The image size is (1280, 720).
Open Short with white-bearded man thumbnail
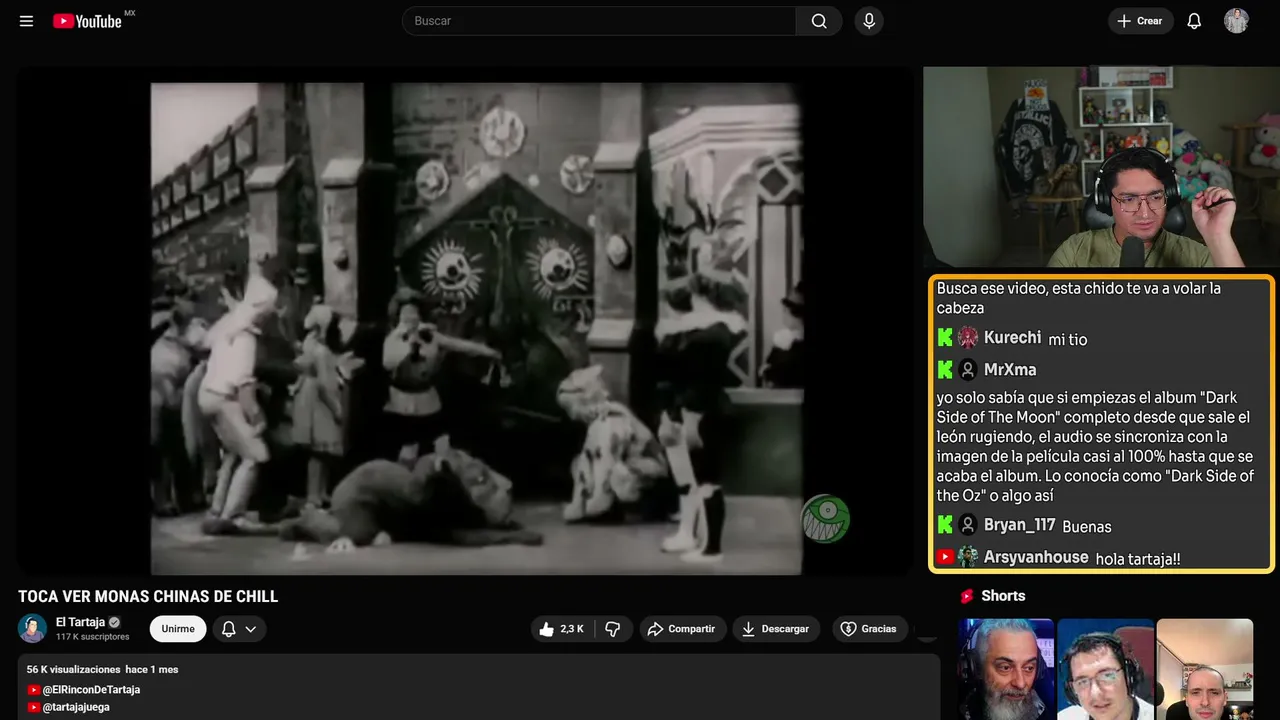click(x=1005, y=669)
